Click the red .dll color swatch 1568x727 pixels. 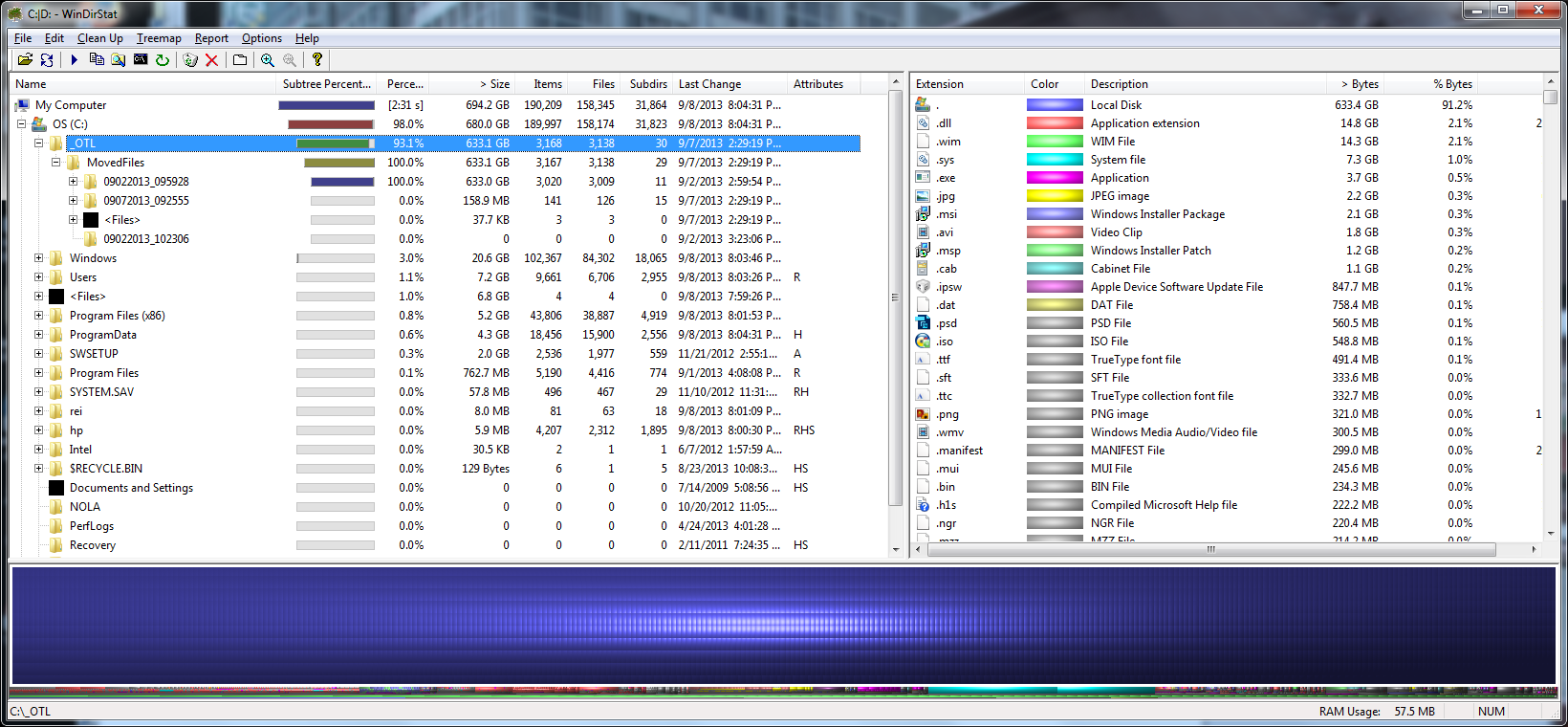pos(1055,123)
